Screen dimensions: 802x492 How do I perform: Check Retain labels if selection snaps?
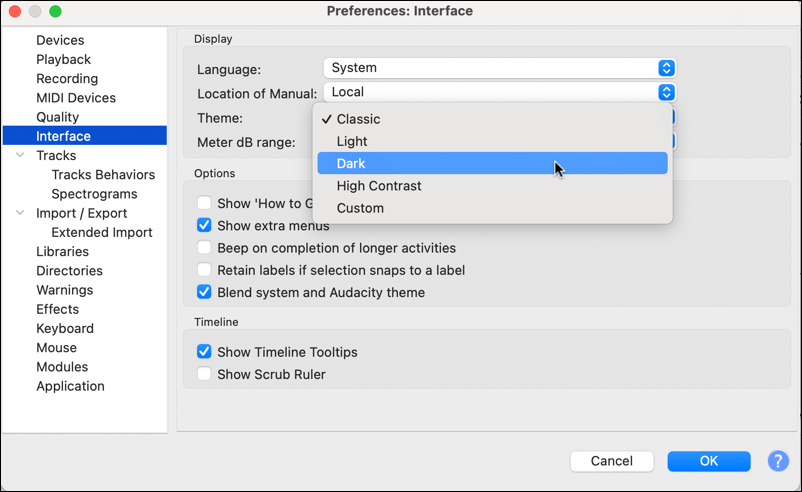click(x=204, y=270)
